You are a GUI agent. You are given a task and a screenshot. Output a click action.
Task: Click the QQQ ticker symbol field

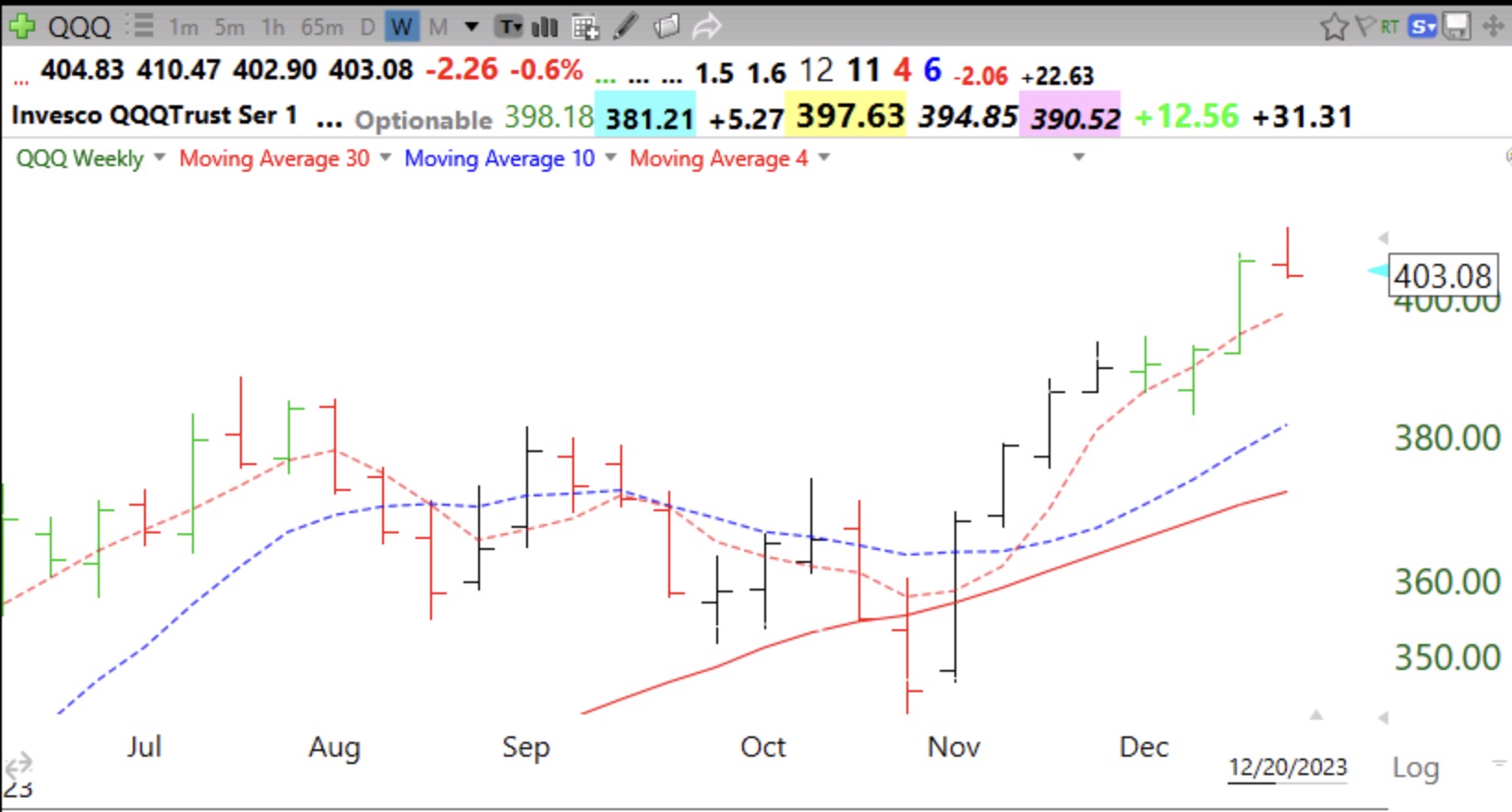click(x=79, y=27)
